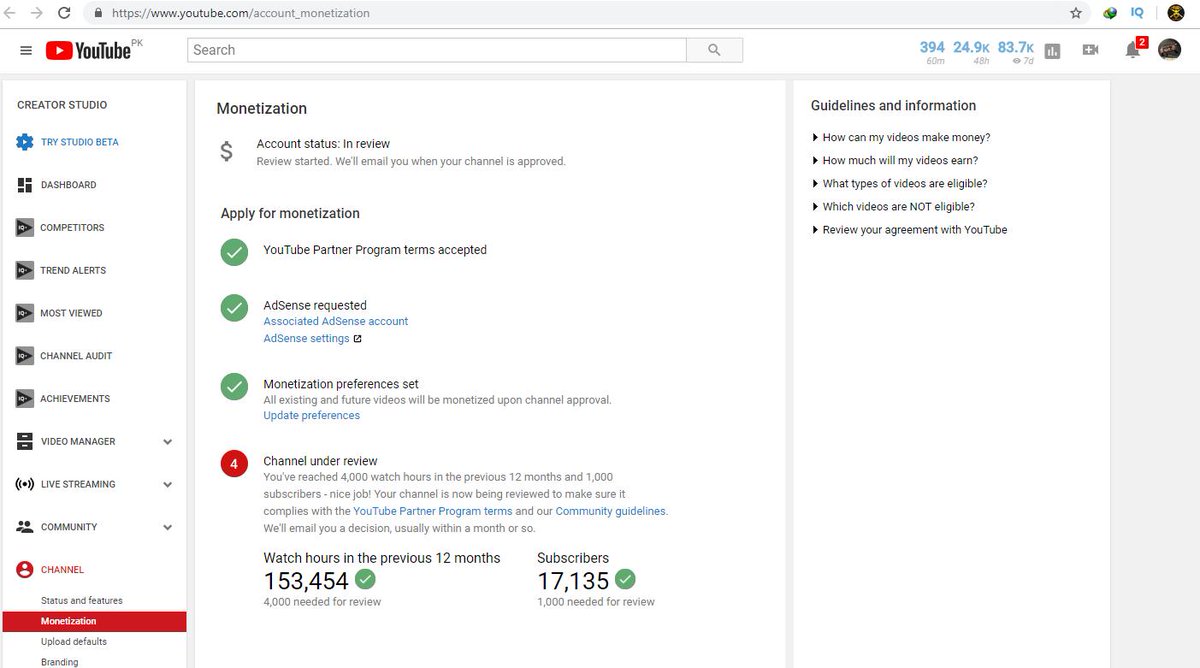
Task: Open Community guidelines link
Action: tap(610, 511)
